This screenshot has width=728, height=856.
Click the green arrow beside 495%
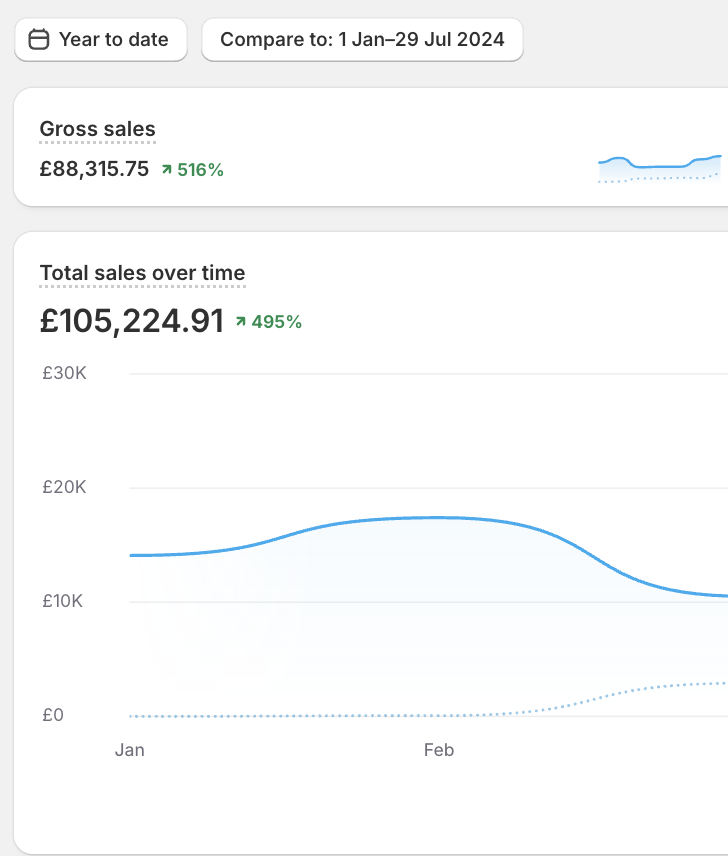240,322
